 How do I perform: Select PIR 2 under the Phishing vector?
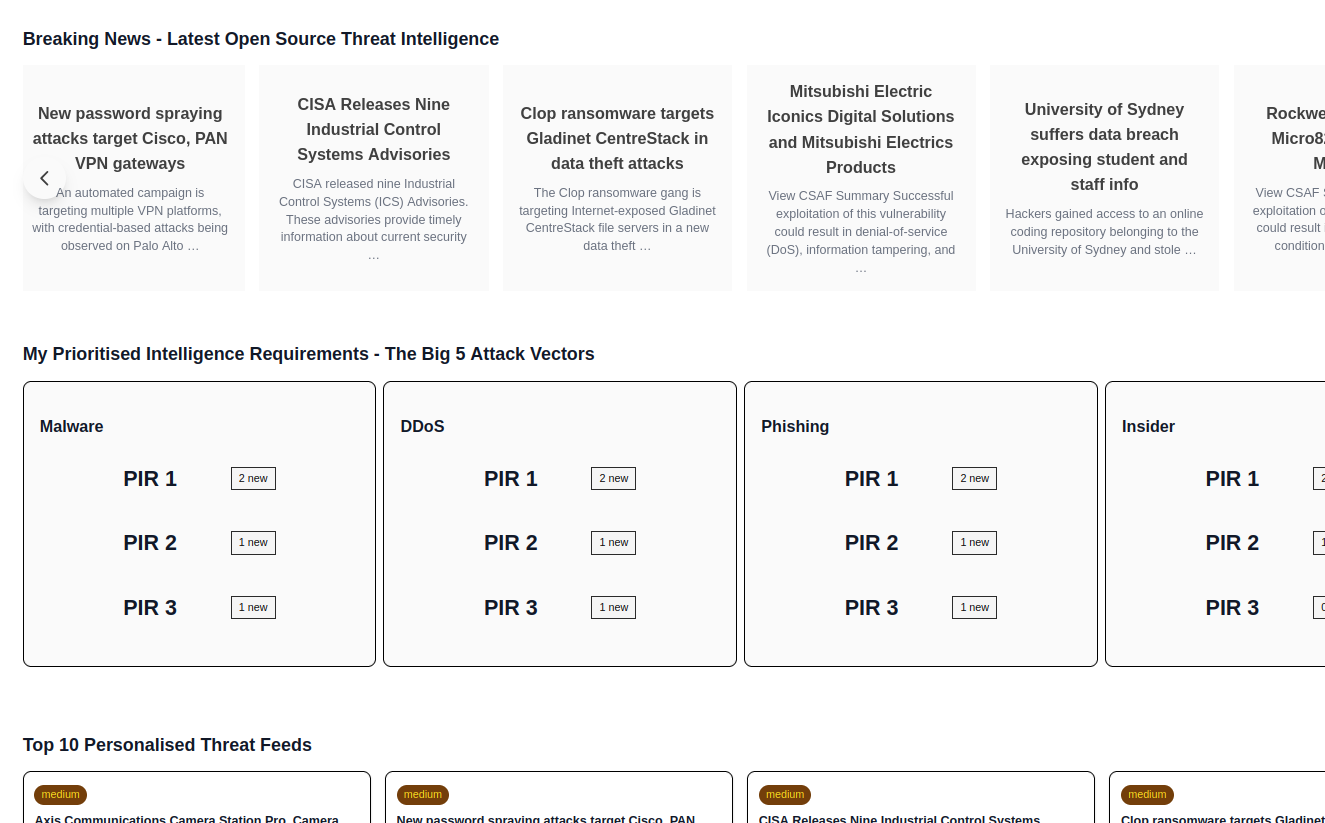coord(871,543)
